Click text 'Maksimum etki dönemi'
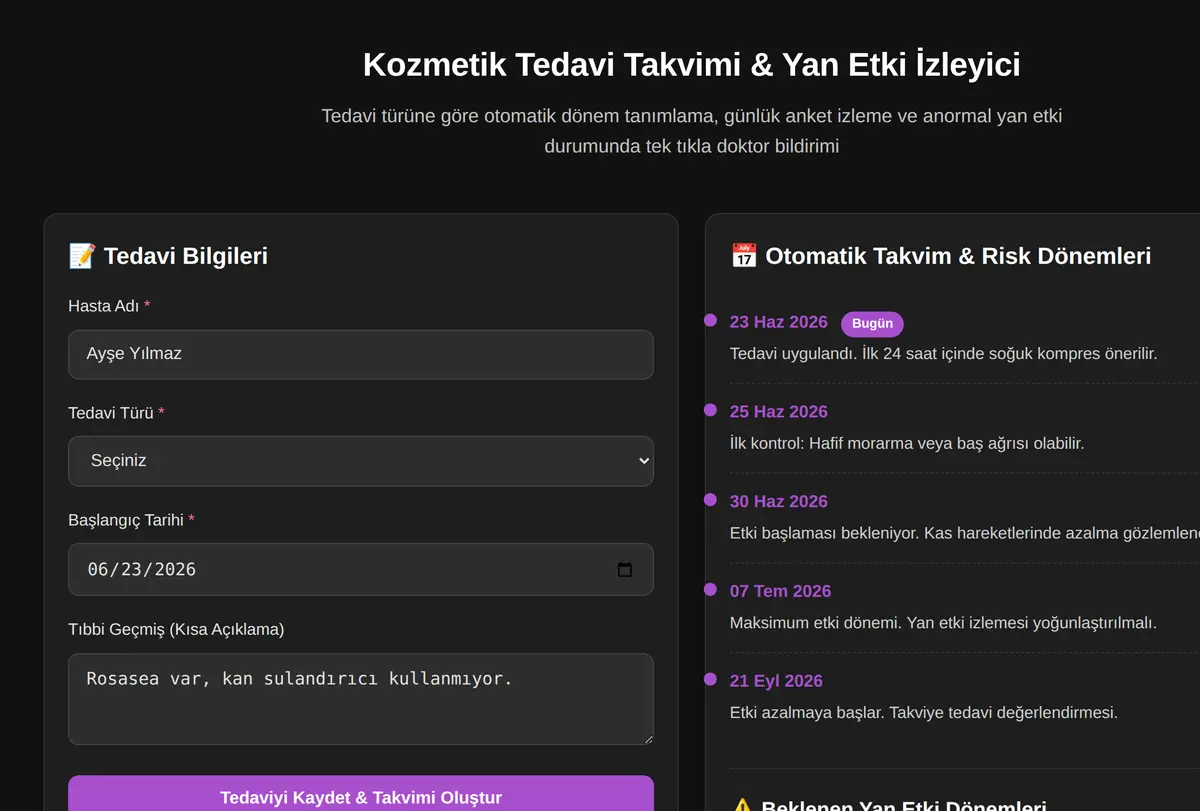Screen dimensions: 1200x811 [943, 623]
